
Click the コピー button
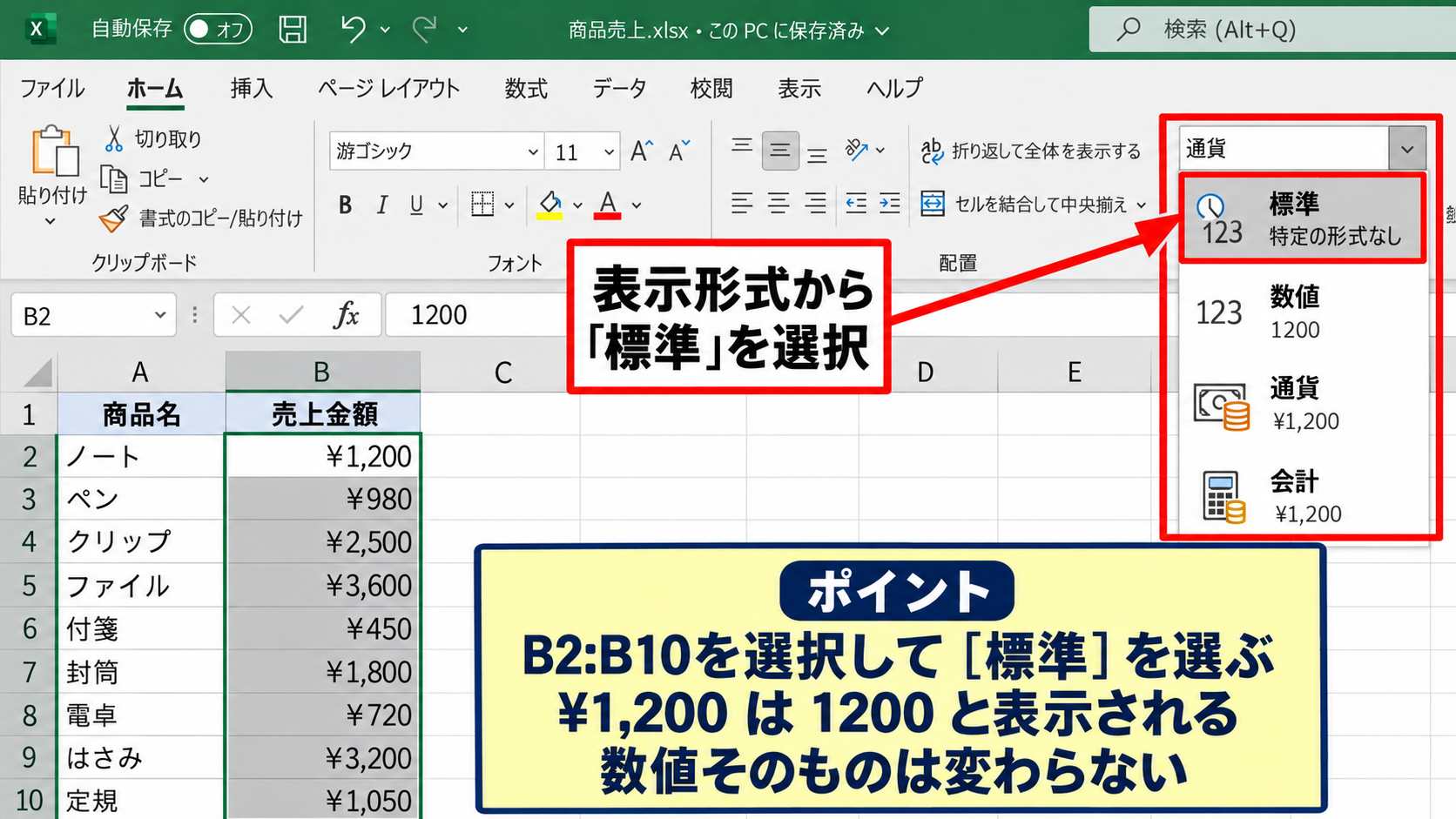pos(144,179)
